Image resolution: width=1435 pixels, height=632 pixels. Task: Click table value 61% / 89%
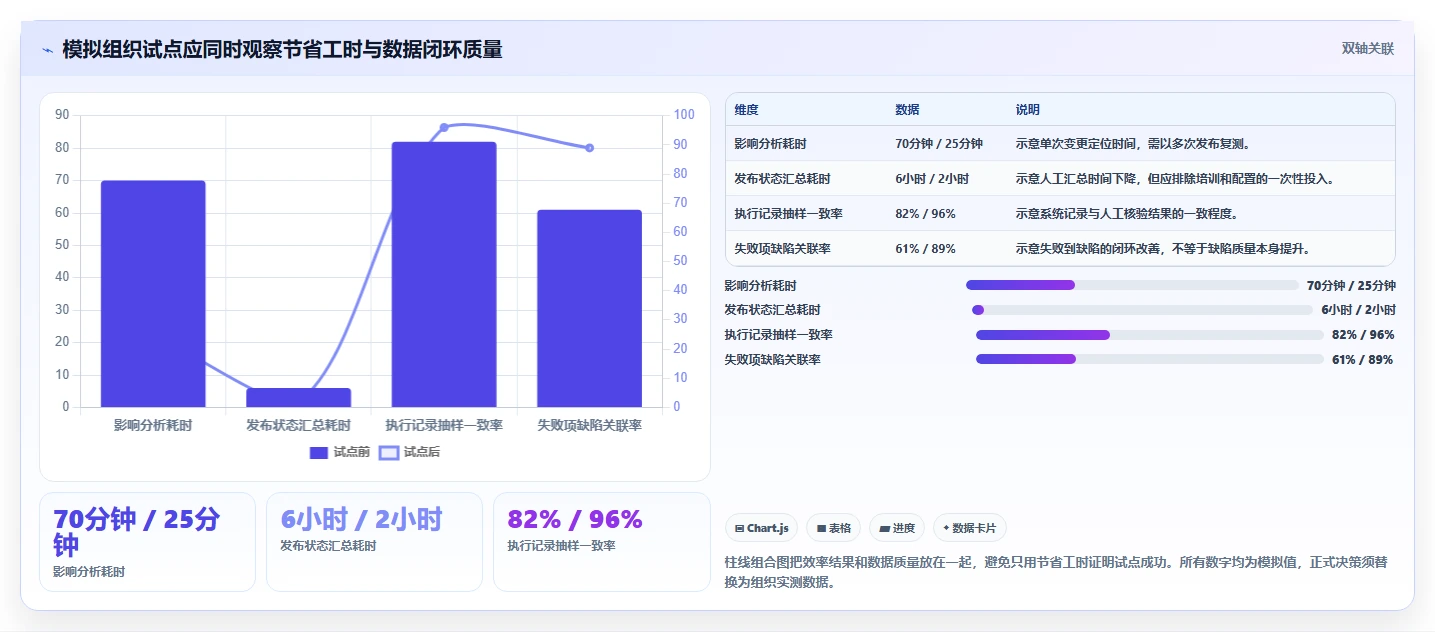click(925, 248)
